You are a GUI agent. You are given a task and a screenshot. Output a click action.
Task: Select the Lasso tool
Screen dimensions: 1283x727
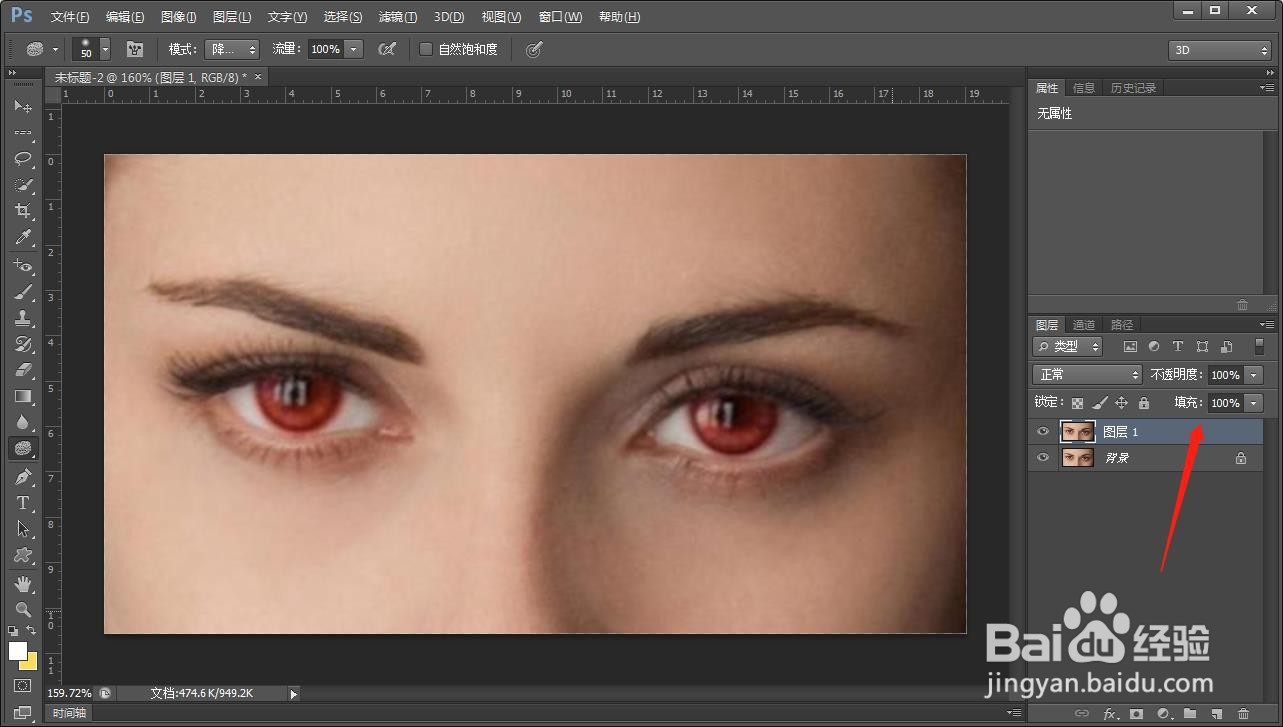pyautogui.click(x=22, y=159)
